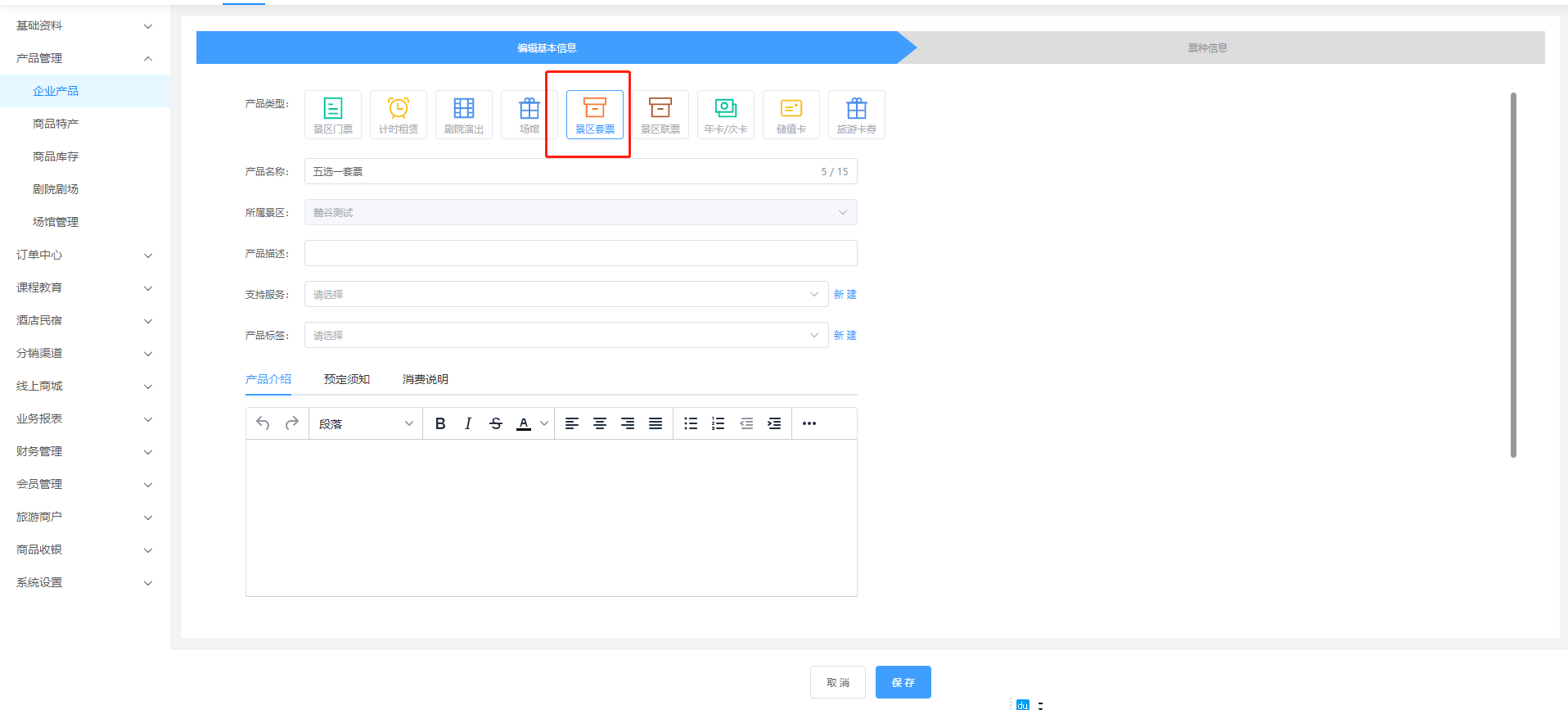This screenshot has width=1568, height=710.
Task: Insert a bulleted list
Action: pyautogui.click(x=691, y=423)
